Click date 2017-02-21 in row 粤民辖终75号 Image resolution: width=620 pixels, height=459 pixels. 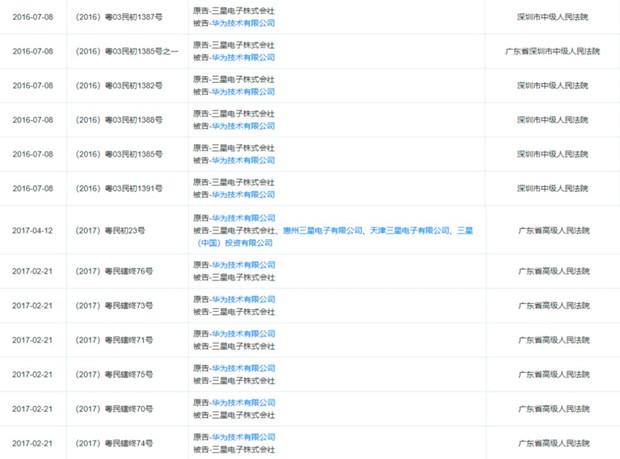[x=32, y=374]
